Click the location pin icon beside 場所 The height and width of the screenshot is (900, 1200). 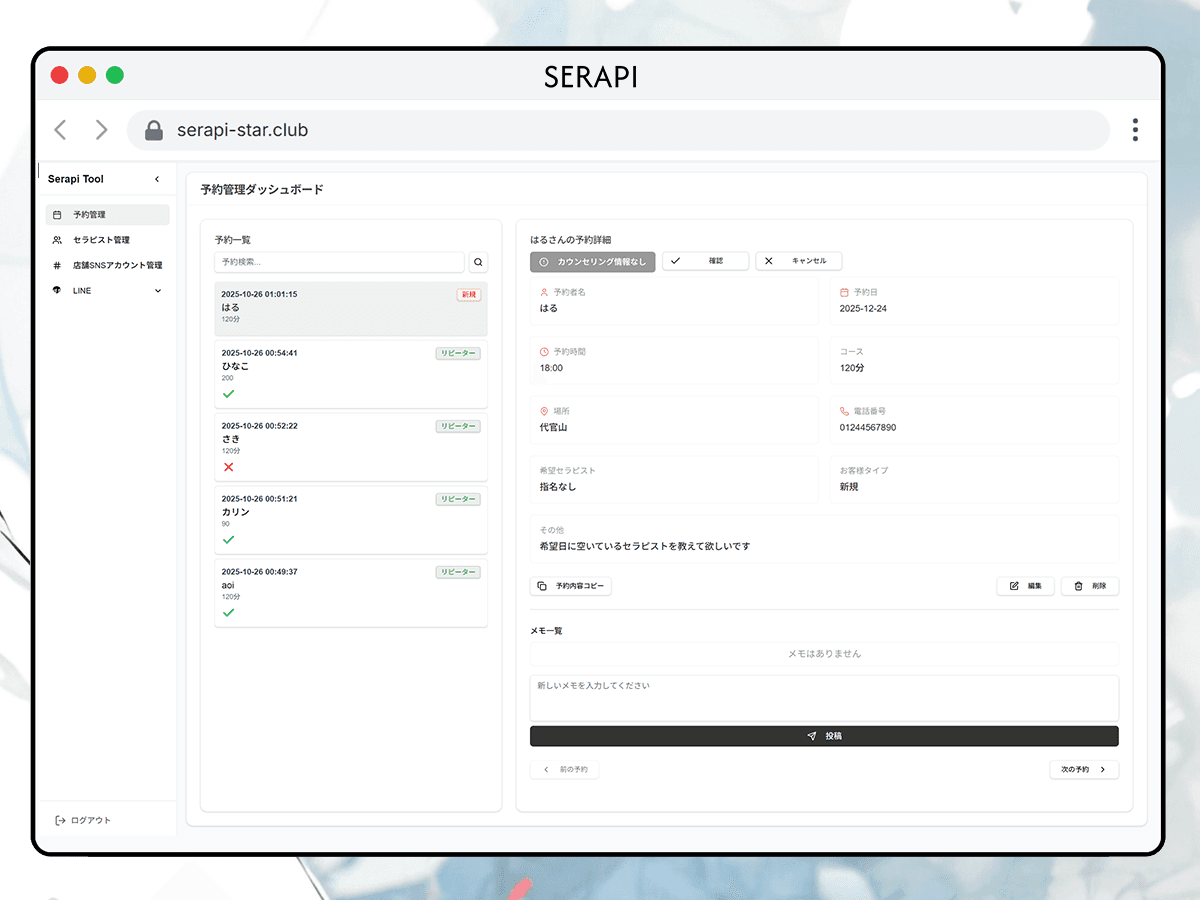tap(544, 411)
